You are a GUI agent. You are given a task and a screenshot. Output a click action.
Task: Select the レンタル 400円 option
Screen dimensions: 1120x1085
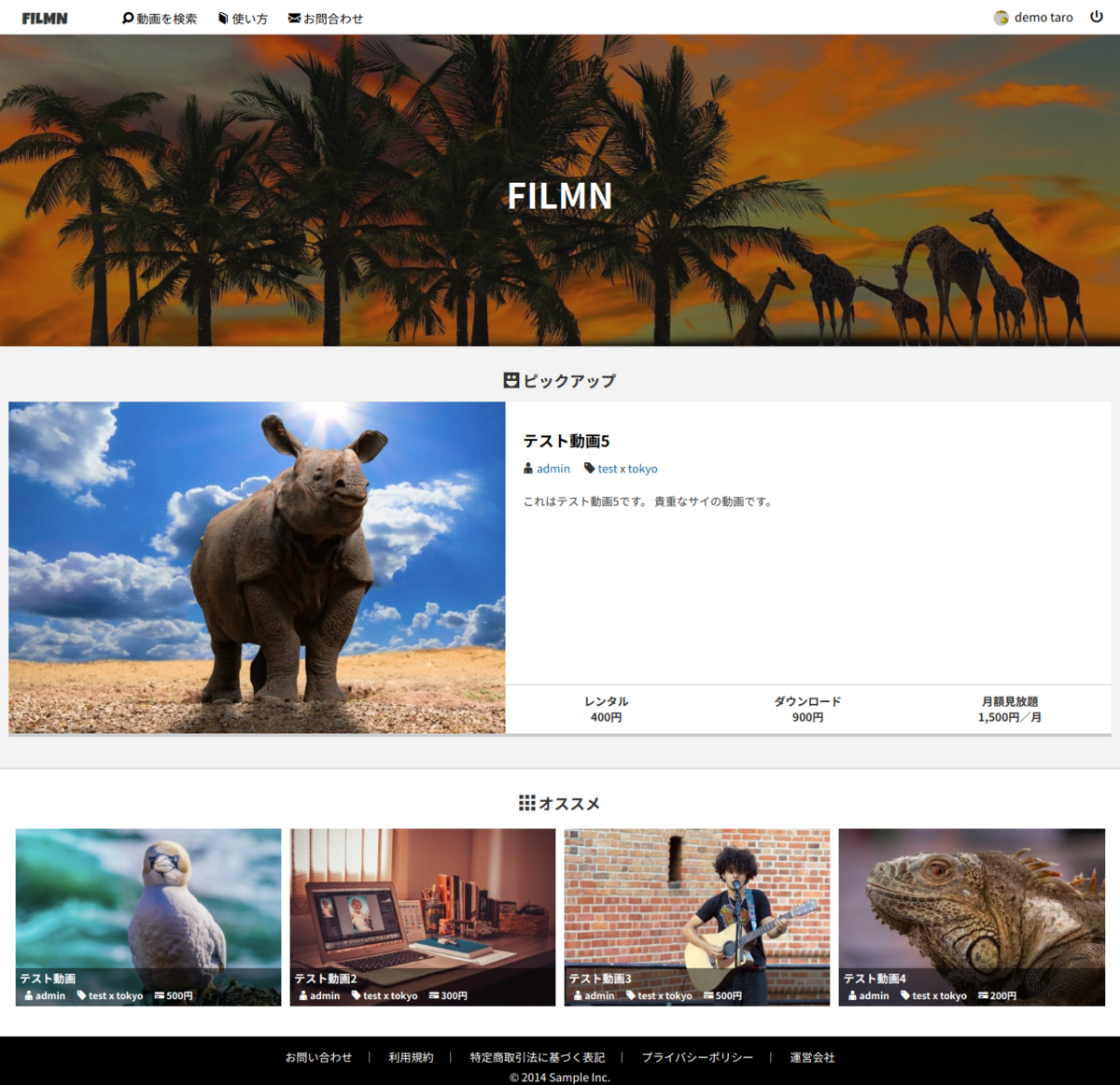click(607, 709)
